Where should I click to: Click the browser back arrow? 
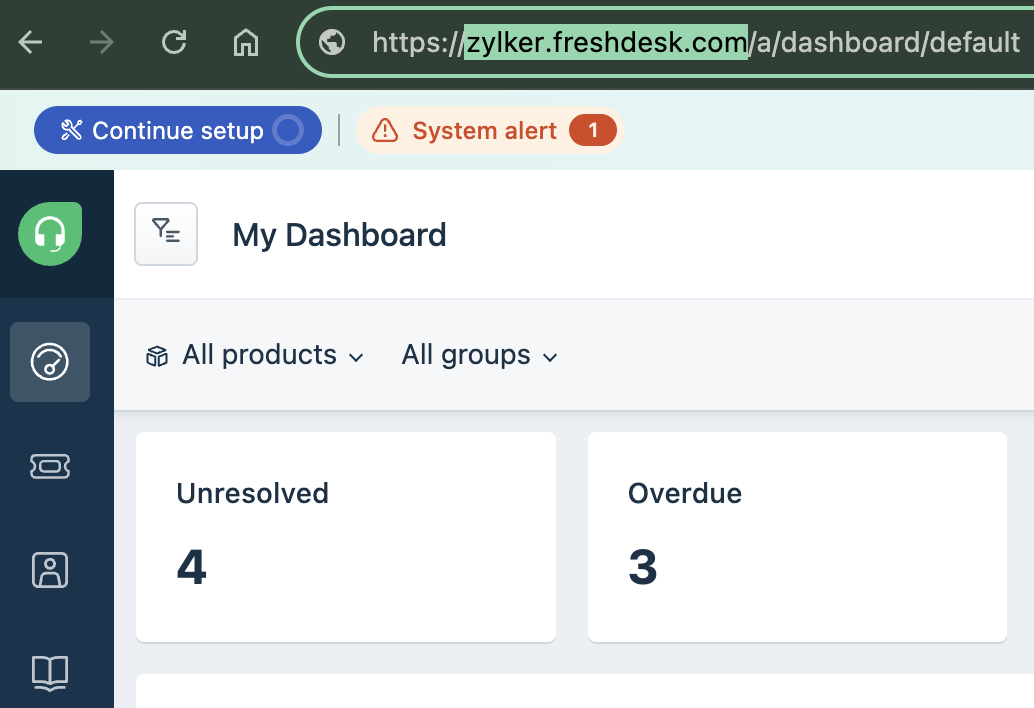(x=31, y=42)
